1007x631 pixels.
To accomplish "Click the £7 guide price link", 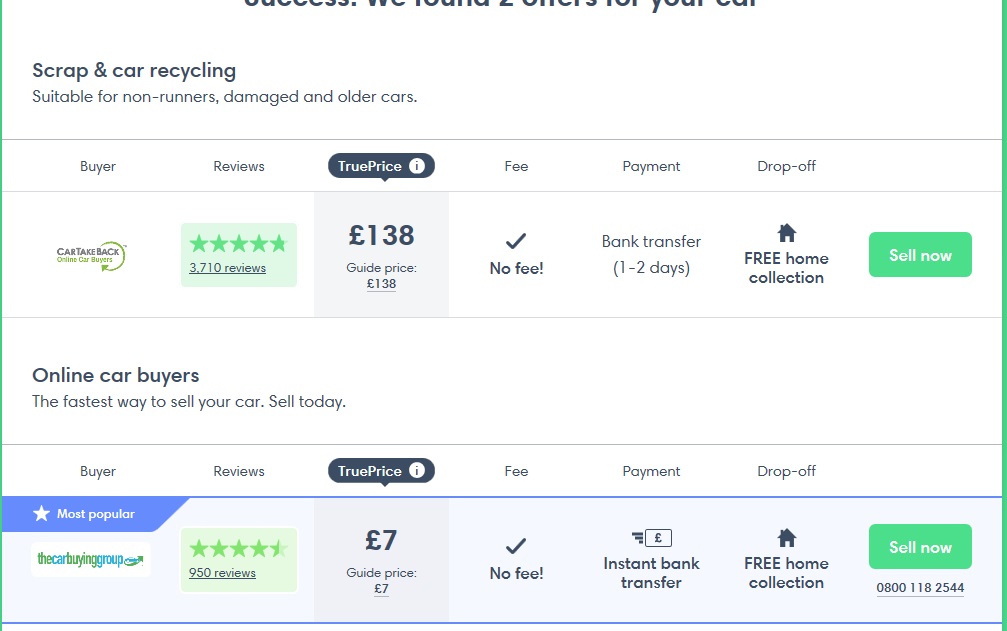I will pos(381,589).
